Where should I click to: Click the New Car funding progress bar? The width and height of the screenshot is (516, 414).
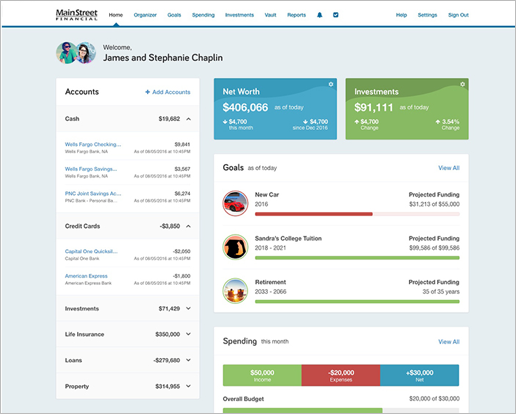pos(357,214)
